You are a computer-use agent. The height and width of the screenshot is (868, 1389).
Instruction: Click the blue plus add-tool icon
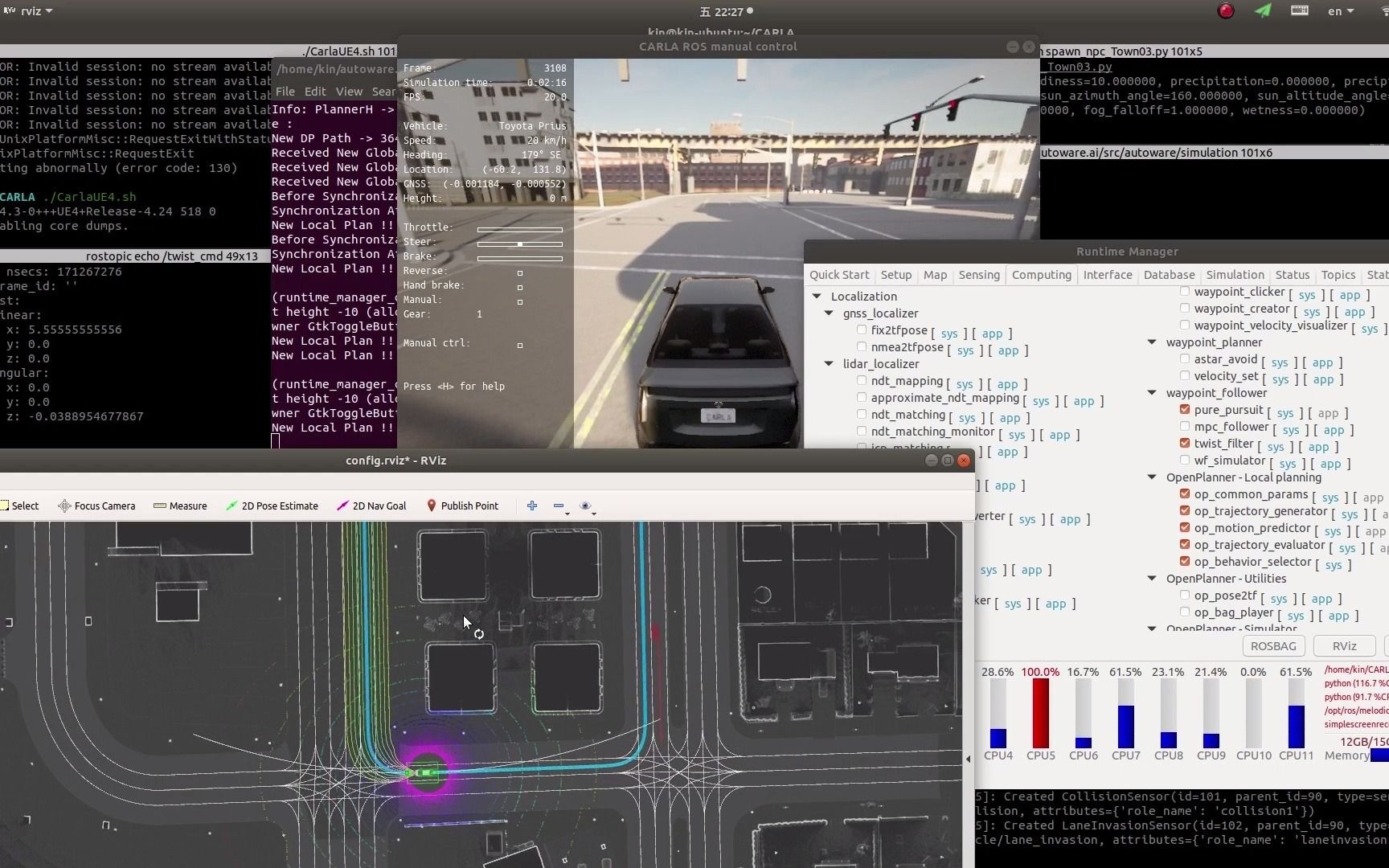[532, 506]
